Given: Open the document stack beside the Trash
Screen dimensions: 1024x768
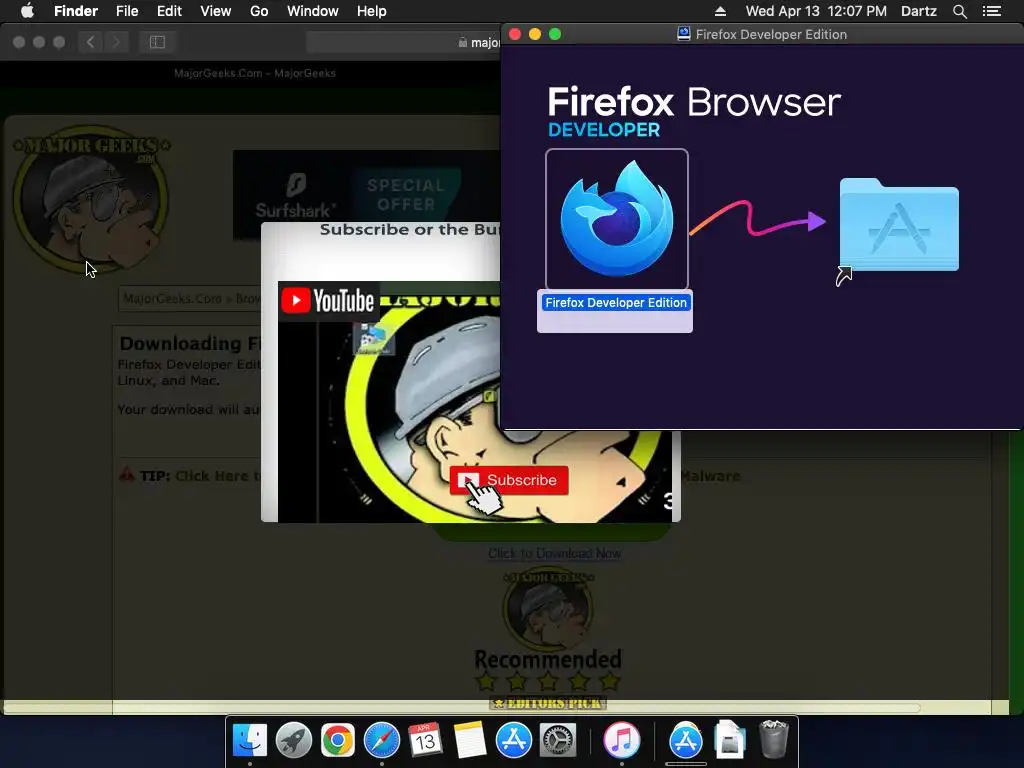Looking at the screenshot, I should [729, 740].
